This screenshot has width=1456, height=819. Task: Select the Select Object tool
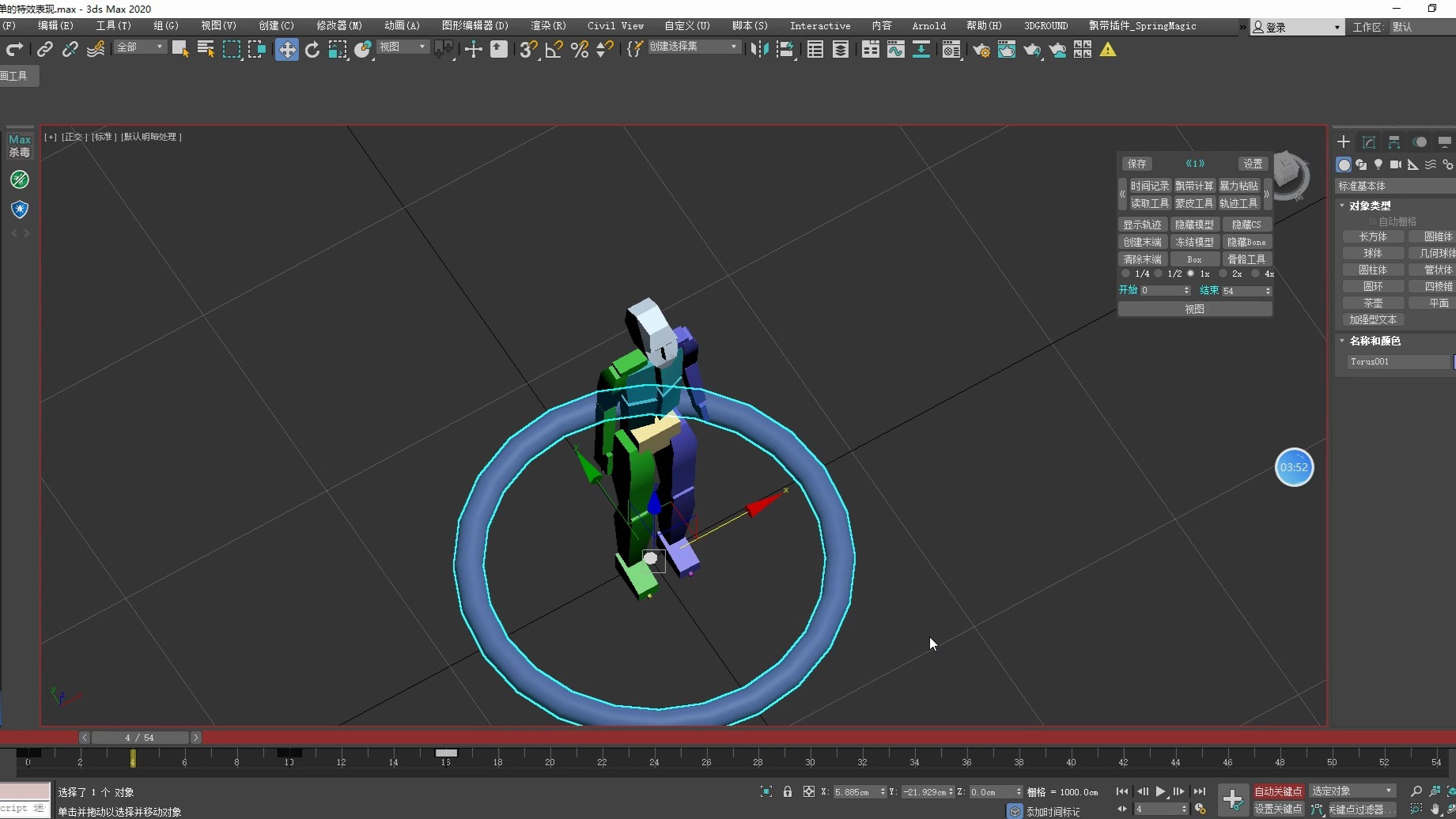click(x=180, y=50)
